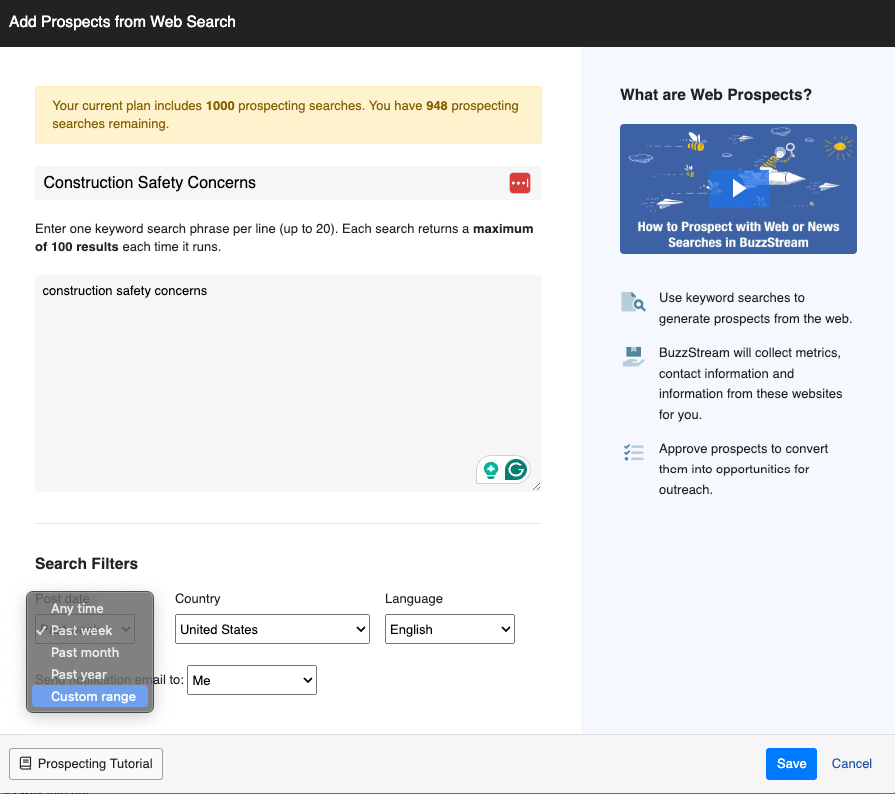Click the Cancel link
895x794 pixels.
click(851, 764)
